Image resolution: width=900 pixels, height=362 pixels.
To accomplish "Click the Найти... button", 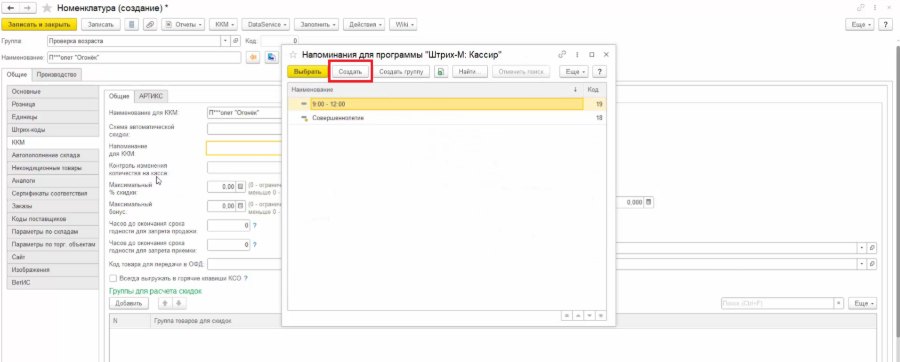I will coord(470,72).
